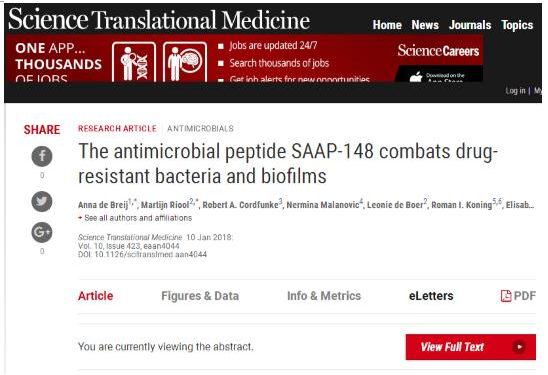Click the researcher with DNA icon in ad

pyautogui.click(x=134, y=62)
